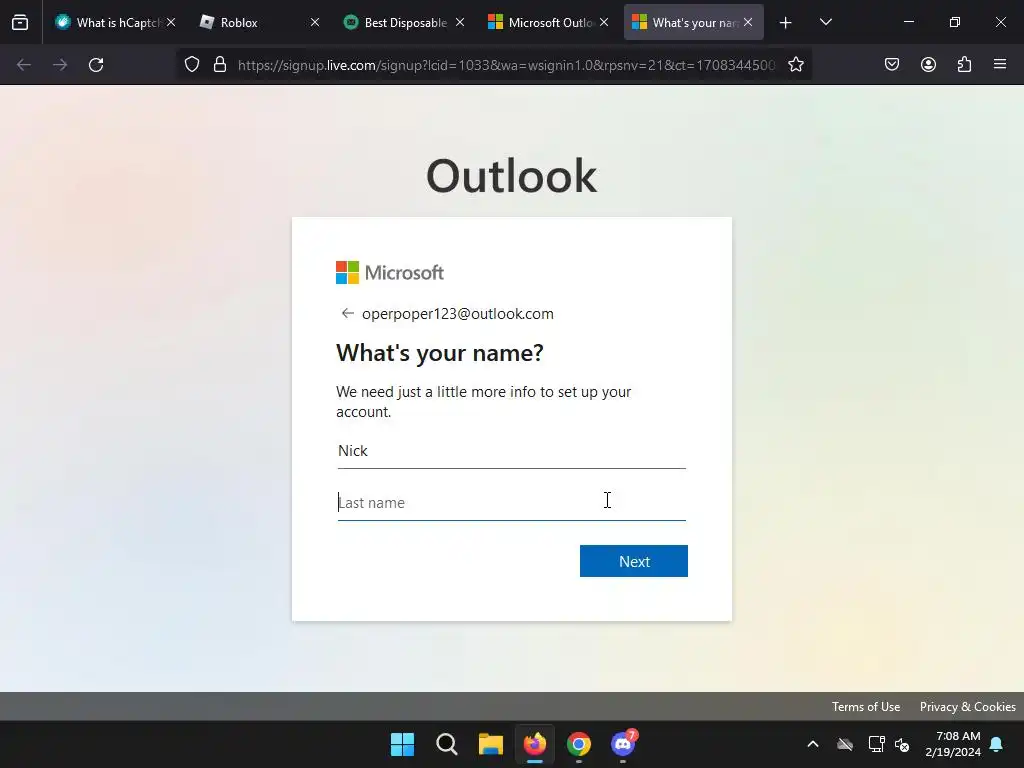Click the muted volume tray icon

pos(903,744)
